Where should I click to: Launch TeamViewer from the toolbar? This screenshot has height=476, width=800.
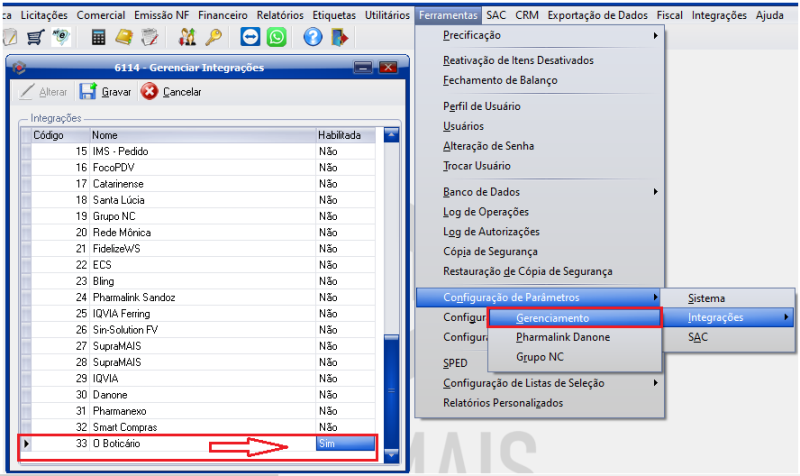250,38
